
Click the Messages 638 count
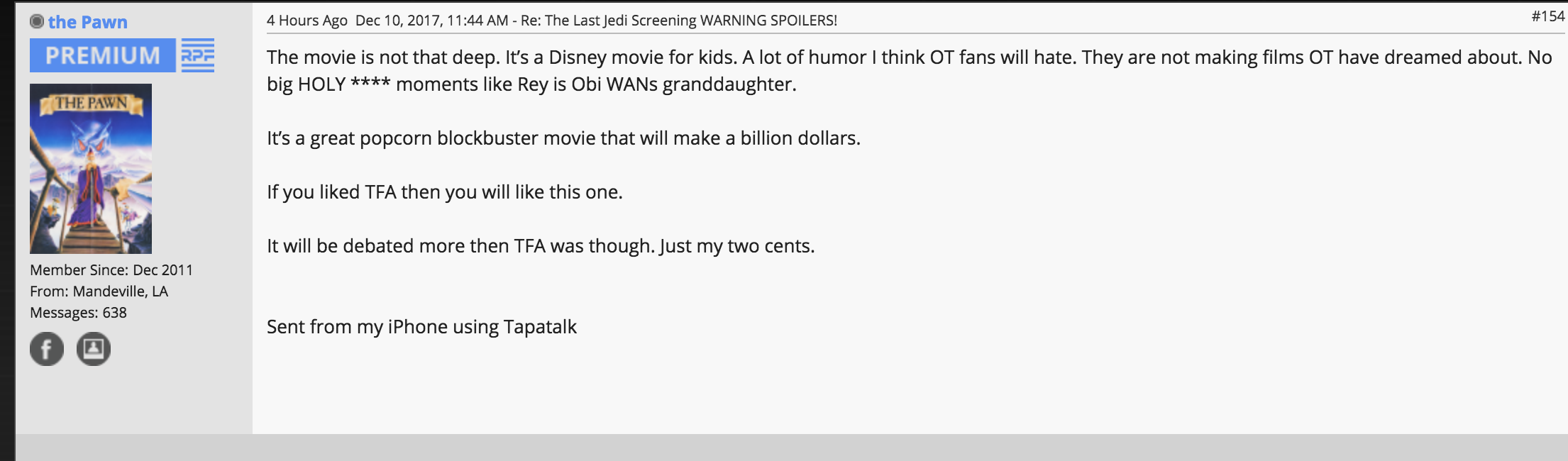coord(79,313)
